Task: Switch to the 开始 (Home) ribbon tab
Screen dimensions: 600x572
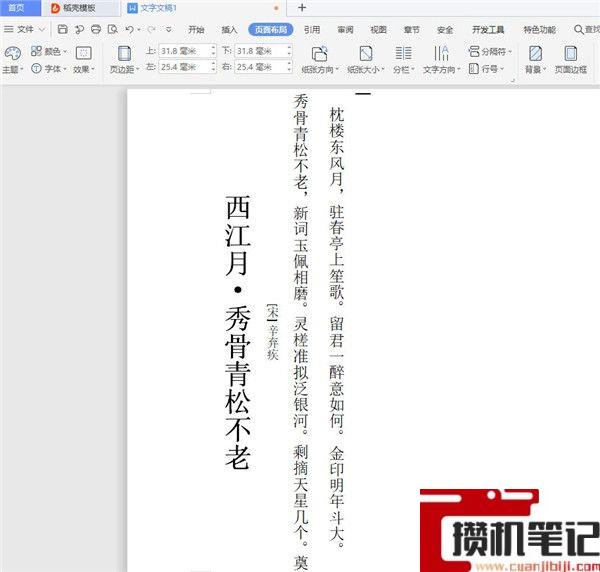Action: tap(196, 29)
